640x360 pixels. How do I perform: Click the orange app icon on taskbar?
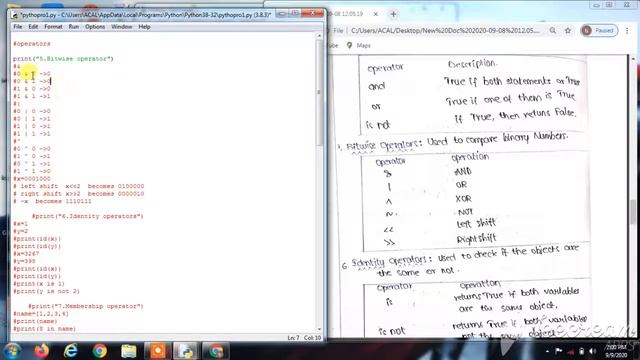point(158,351)
